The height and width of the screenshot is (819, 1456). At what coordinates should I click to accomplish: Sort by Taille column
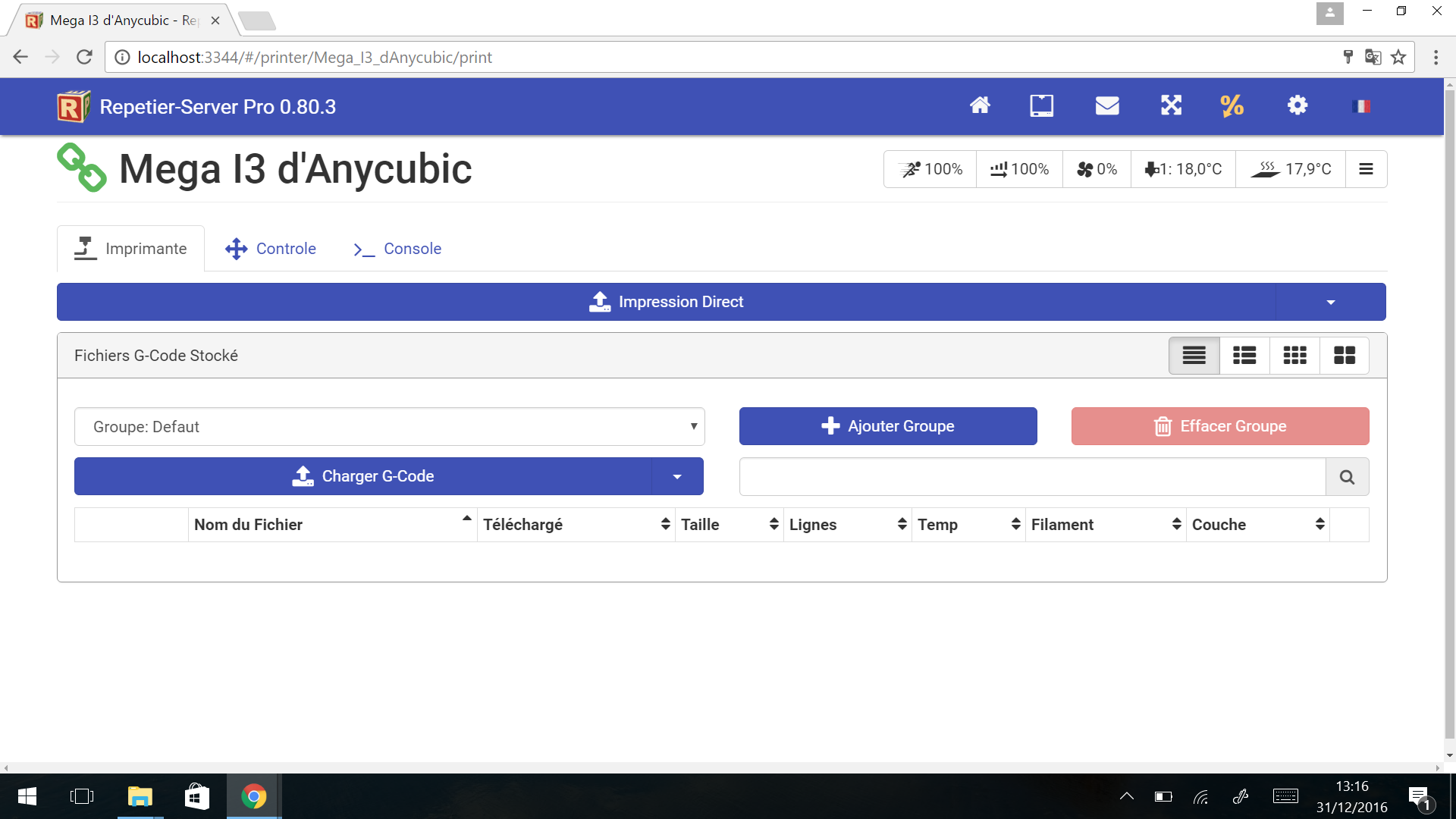point(730,525)
